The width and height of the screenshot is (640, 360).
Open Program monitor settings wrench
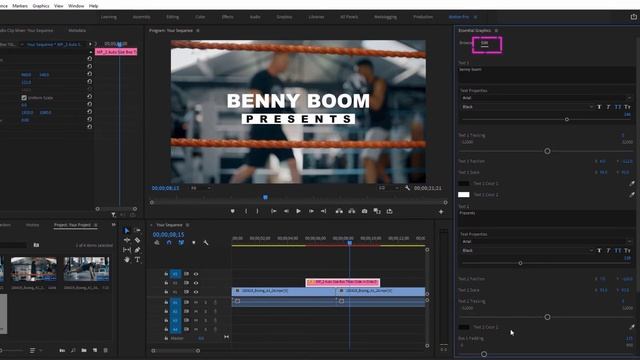[x=407, y=188]
